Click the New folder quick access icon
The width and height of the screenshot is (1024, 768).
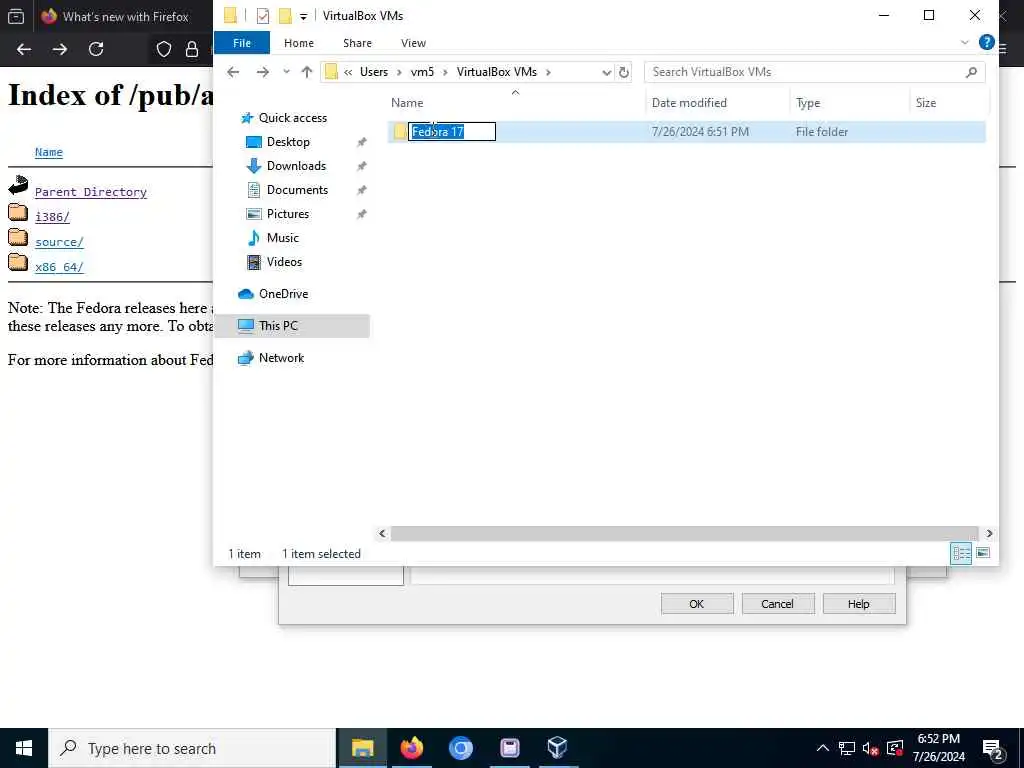285,16
